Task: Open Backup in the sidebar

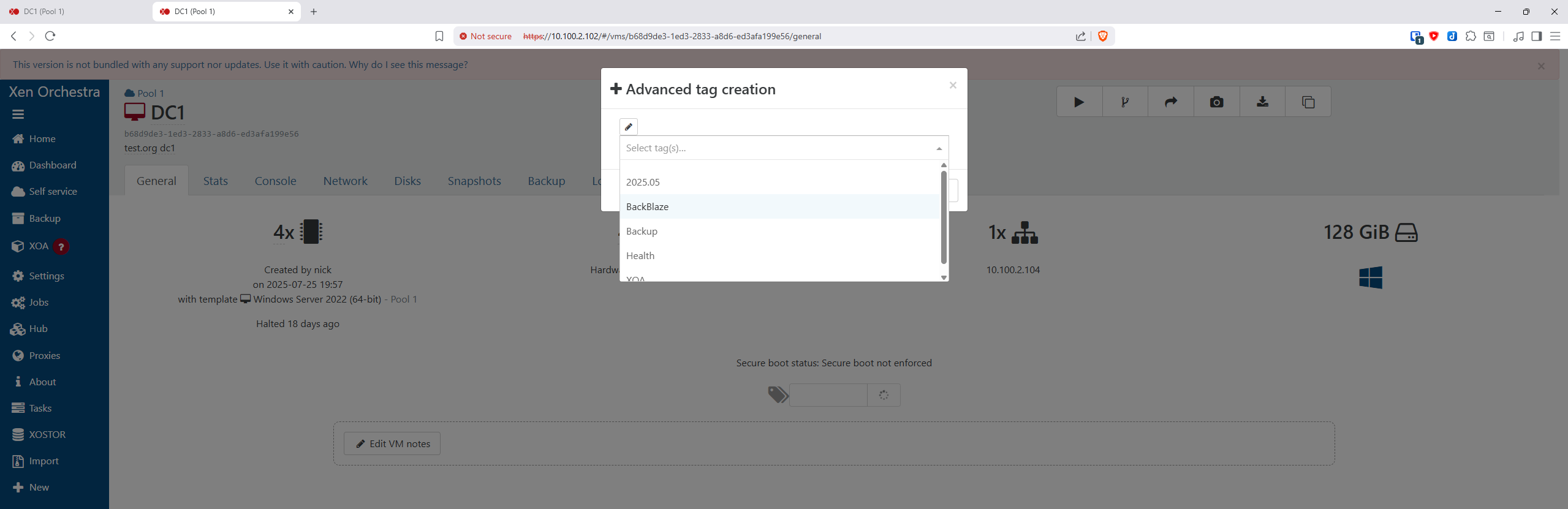Action: coord(36,219)
